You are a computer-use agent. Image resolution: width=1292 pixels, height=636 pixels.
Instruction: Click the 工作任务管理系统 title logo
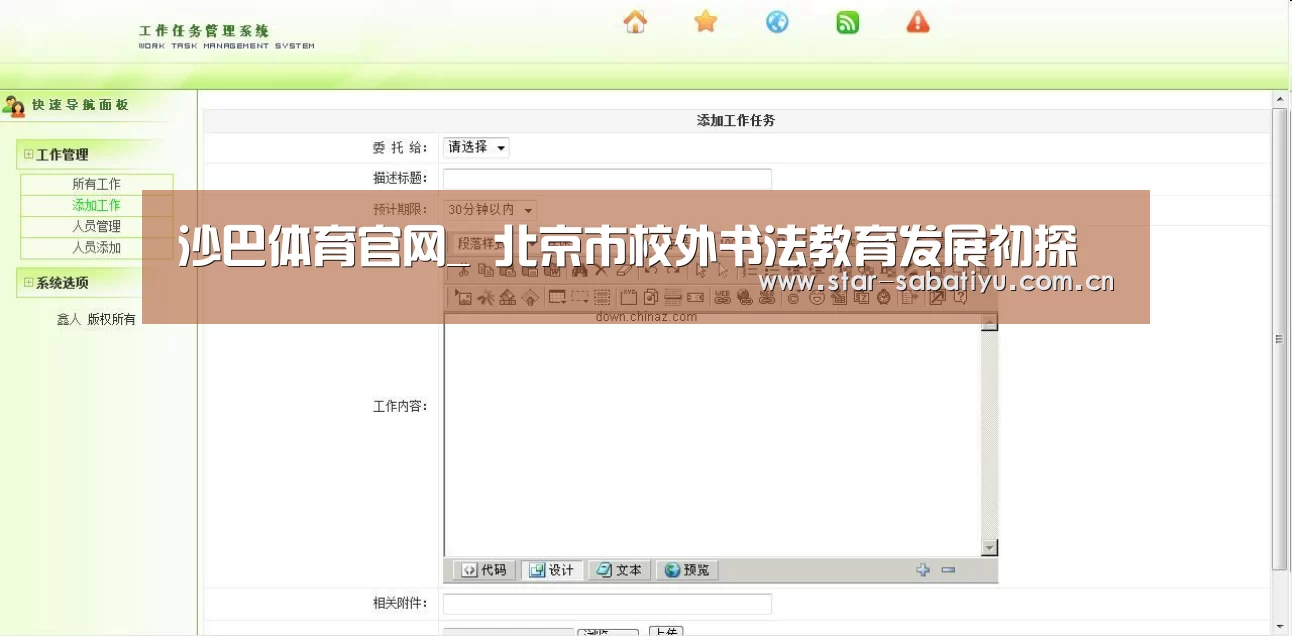[x=226, y=37]
